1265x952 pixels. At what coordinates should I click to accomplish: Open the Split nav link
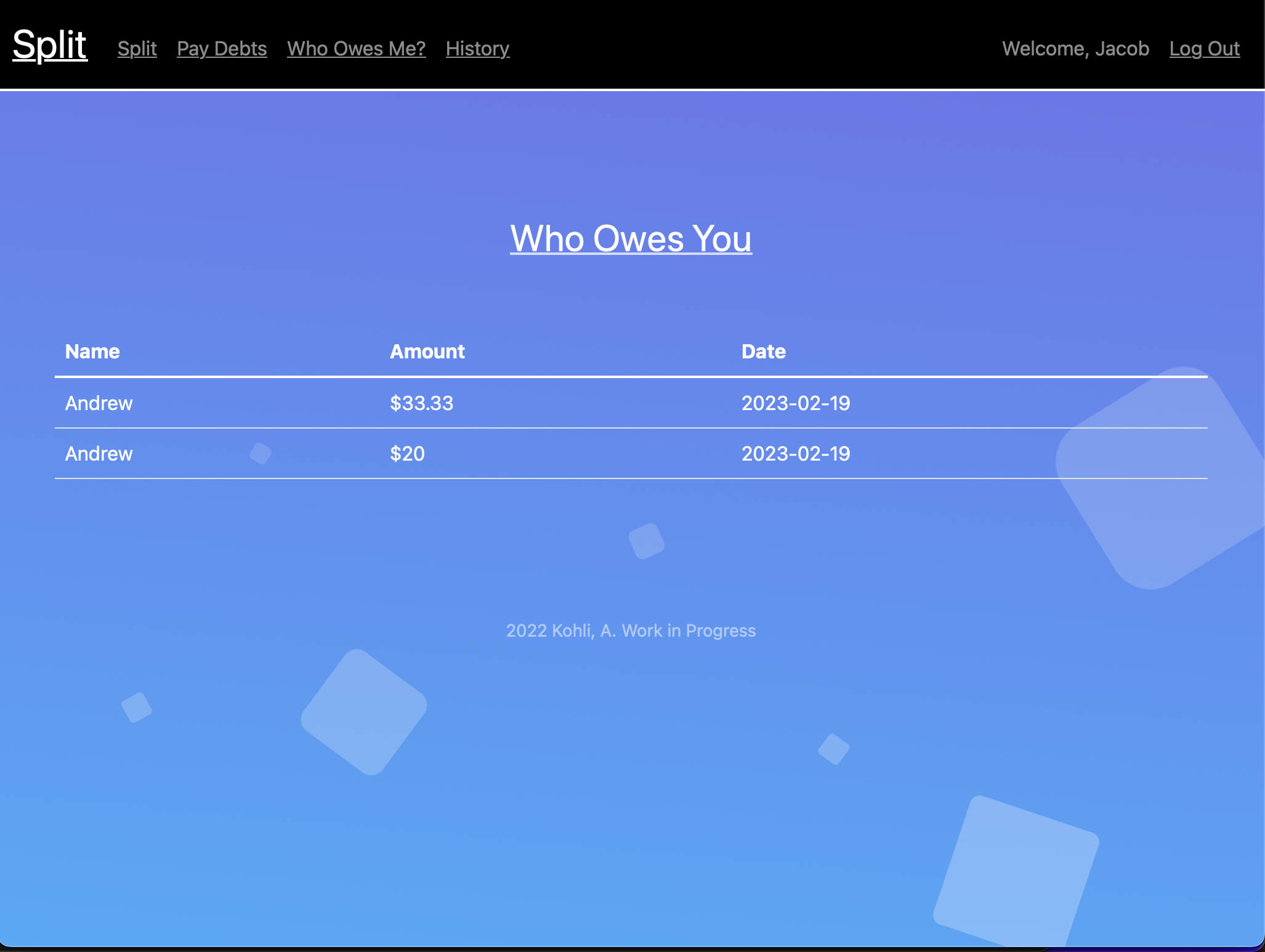coord(137,49)
